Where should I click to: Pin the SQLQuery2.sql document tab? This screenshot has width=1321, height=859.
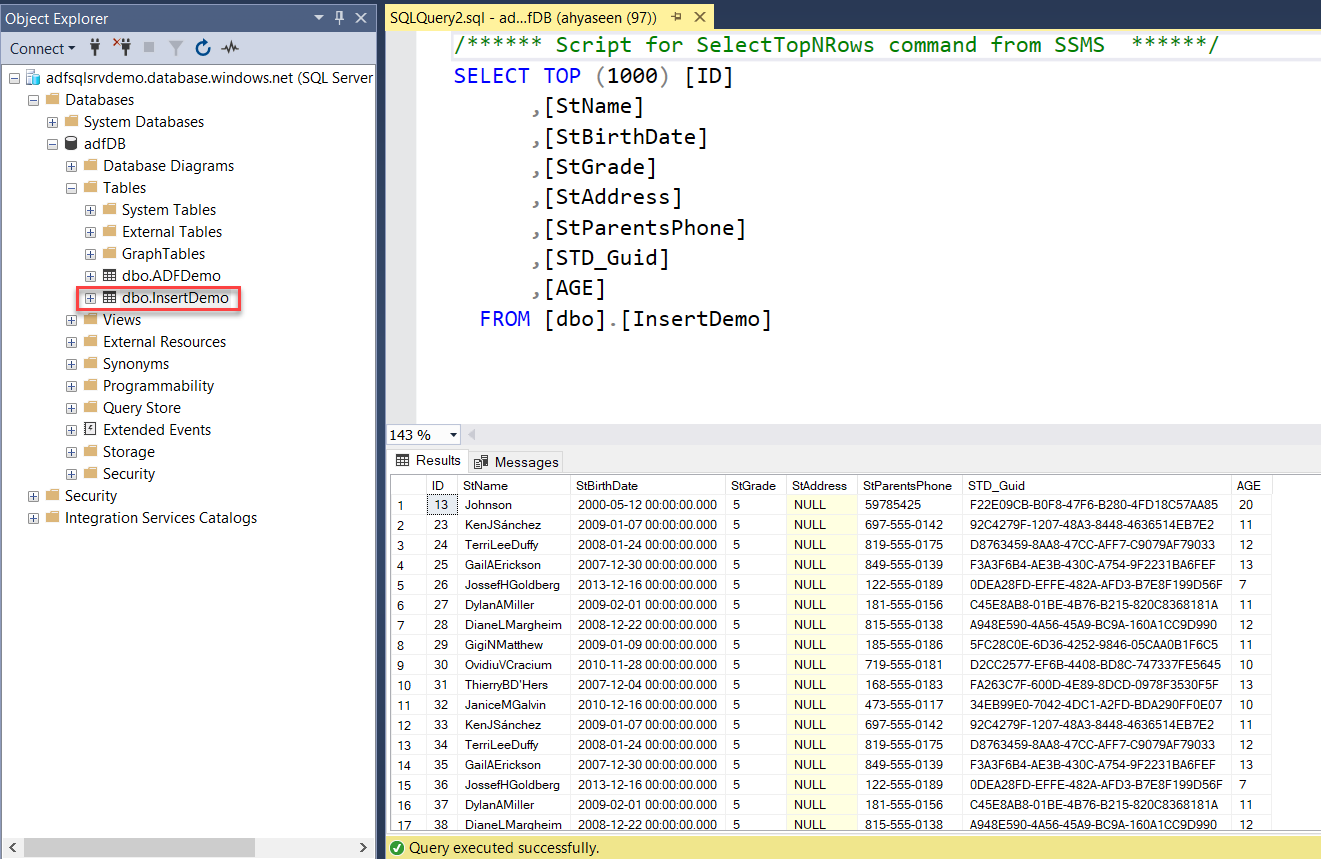pyautogui.click(x=675, y=17)
